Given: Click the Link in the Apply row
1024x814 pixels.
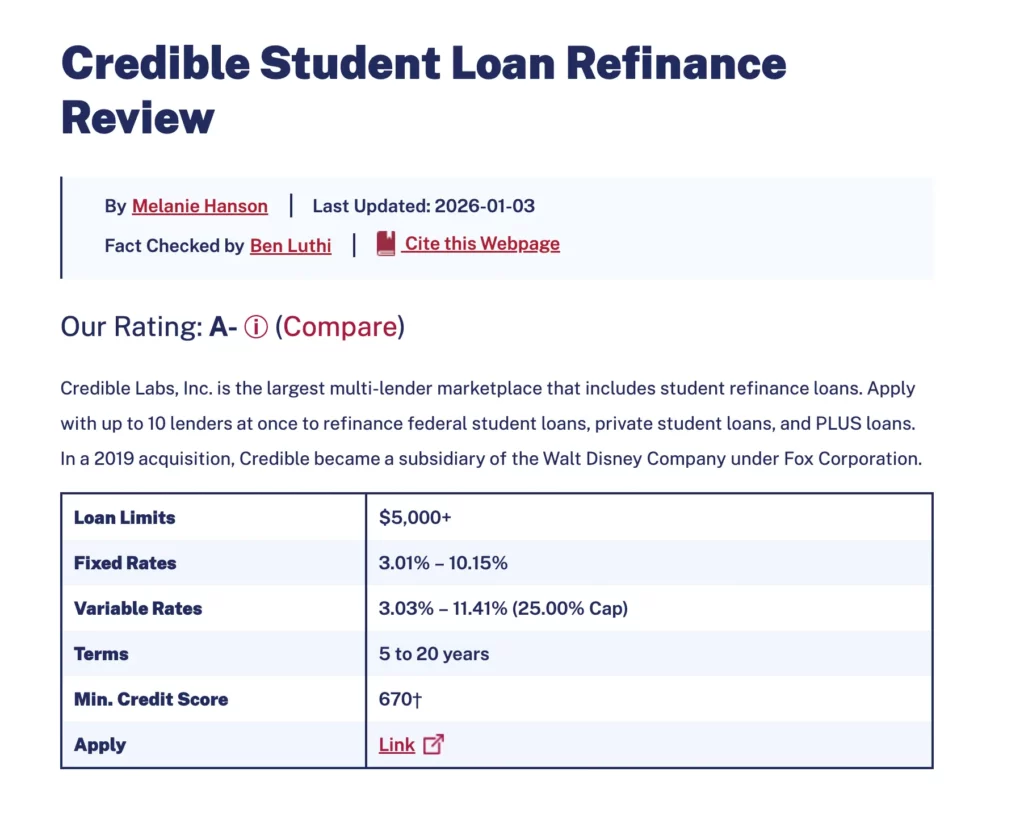Looking at the screenshot, I should click(396, 744).
